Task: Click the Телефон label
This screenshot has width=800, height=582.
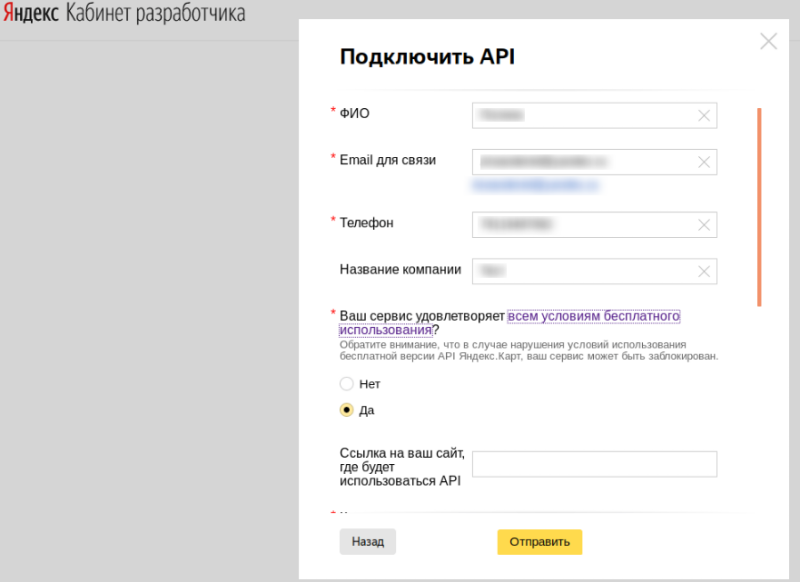Action: (x=366, y=223)
